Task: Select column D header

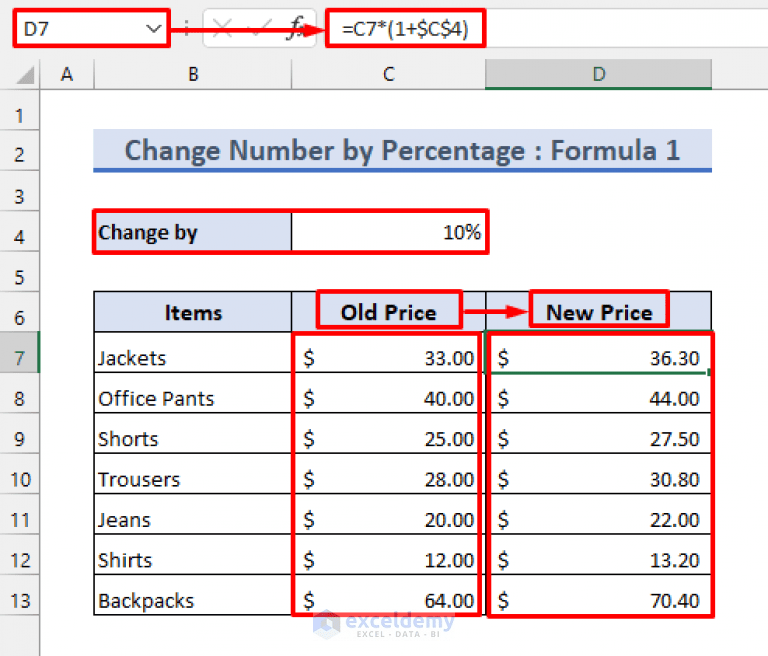Action: pyautogui.click(x=599, y=74)
